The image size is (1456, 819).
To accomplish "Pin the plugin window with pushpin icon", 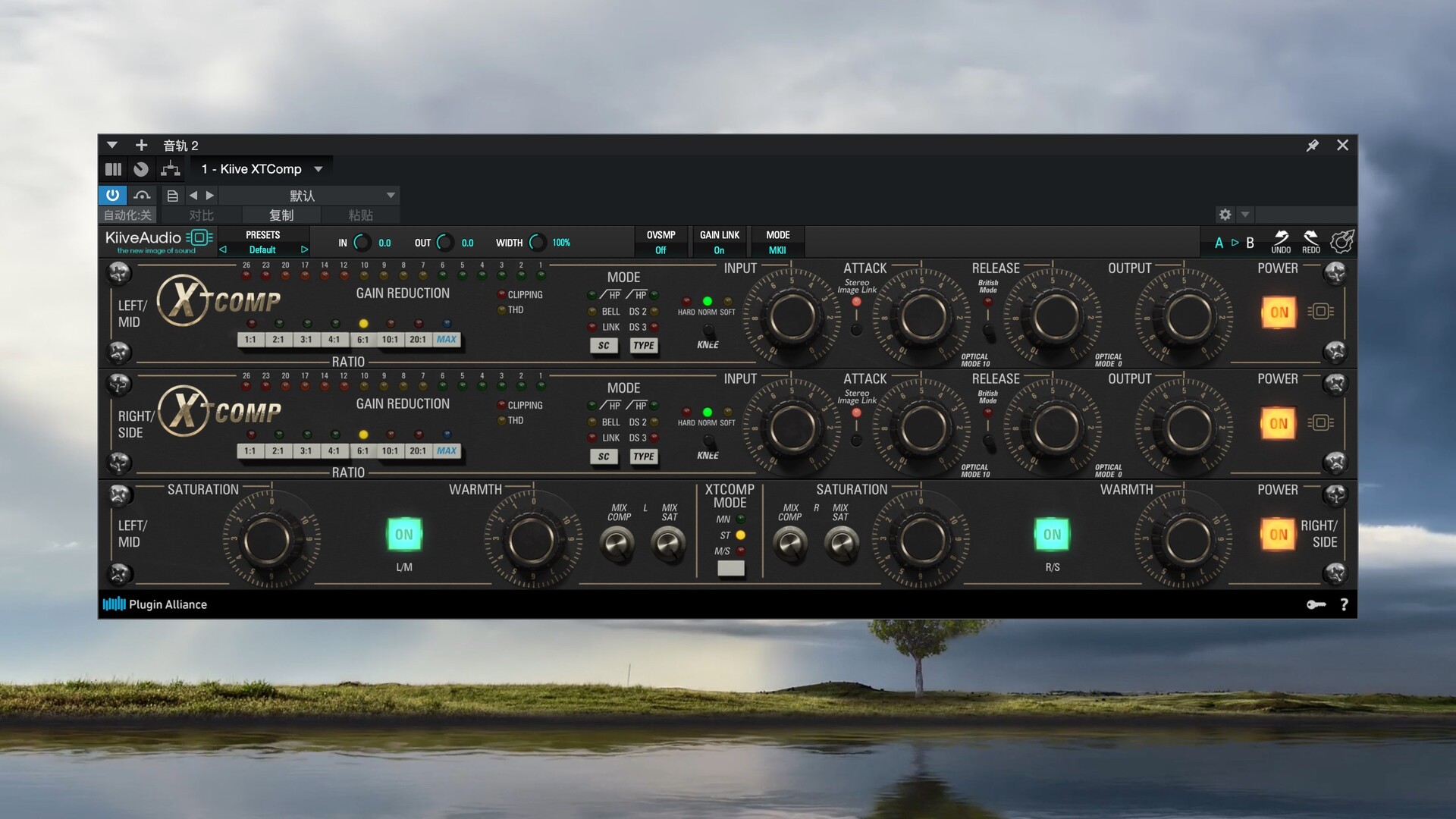I will [1313, 145].
